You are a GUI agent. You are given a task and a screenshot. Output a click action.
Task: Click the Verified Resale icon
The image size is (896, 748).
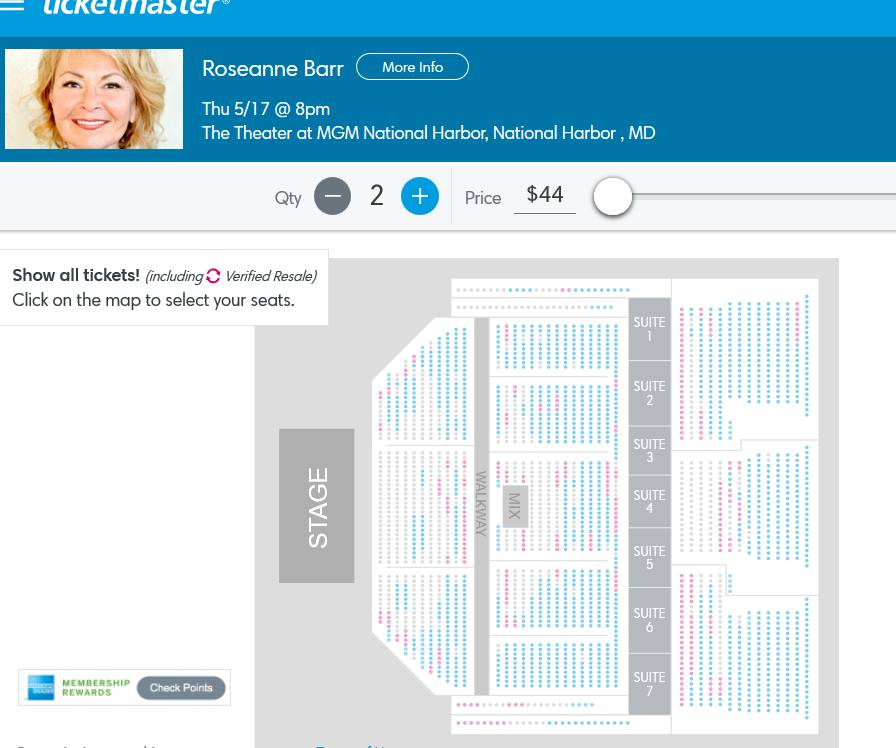coord(213,276)
